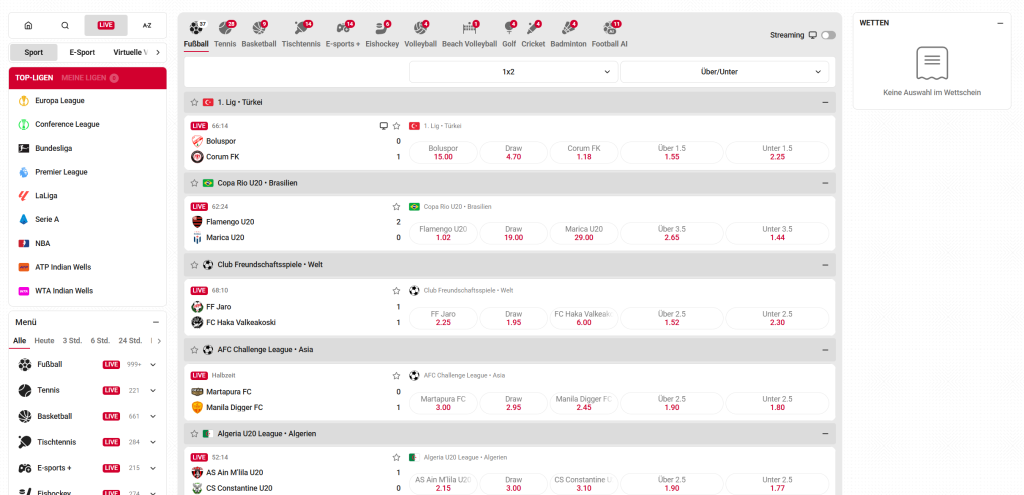The width and height of the screenshot is (1024, 495).
Task: Collapse the Copa Rio U20 Brasilien section
Action: pos(825,183)
